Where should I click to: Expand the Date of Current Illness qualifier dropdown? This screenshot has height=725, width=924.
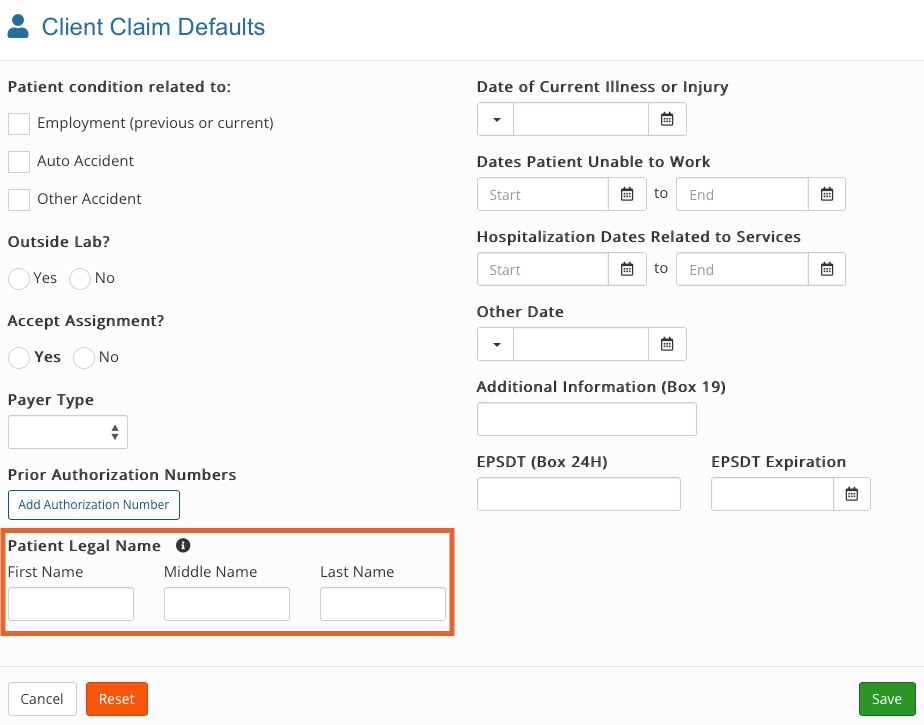point(496,119)
